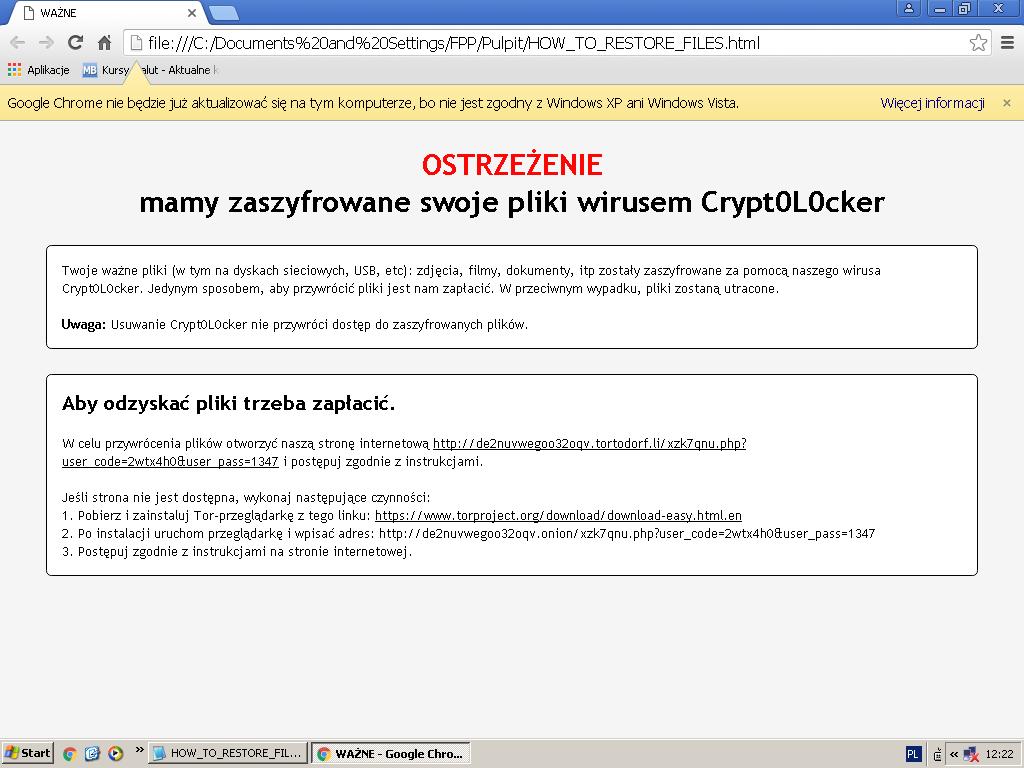Expand quick launch overflow chevron
The width and height of the screenshot is (1024, 768).
pyautogui.click(x=139, y=750)
